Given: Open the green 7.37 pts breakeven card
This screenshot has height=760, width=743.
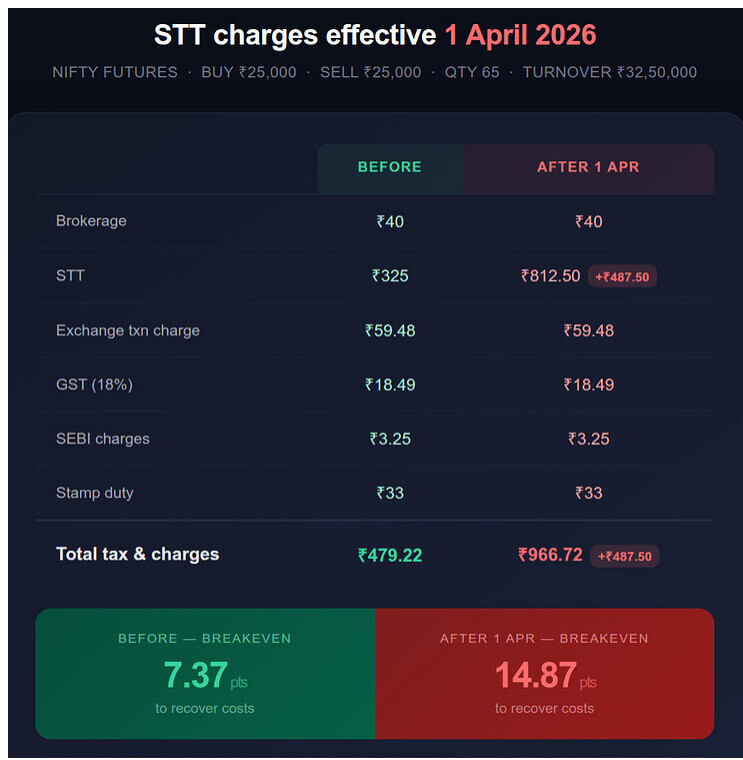Looking at the screenshot, I should (x=205, y=674).
